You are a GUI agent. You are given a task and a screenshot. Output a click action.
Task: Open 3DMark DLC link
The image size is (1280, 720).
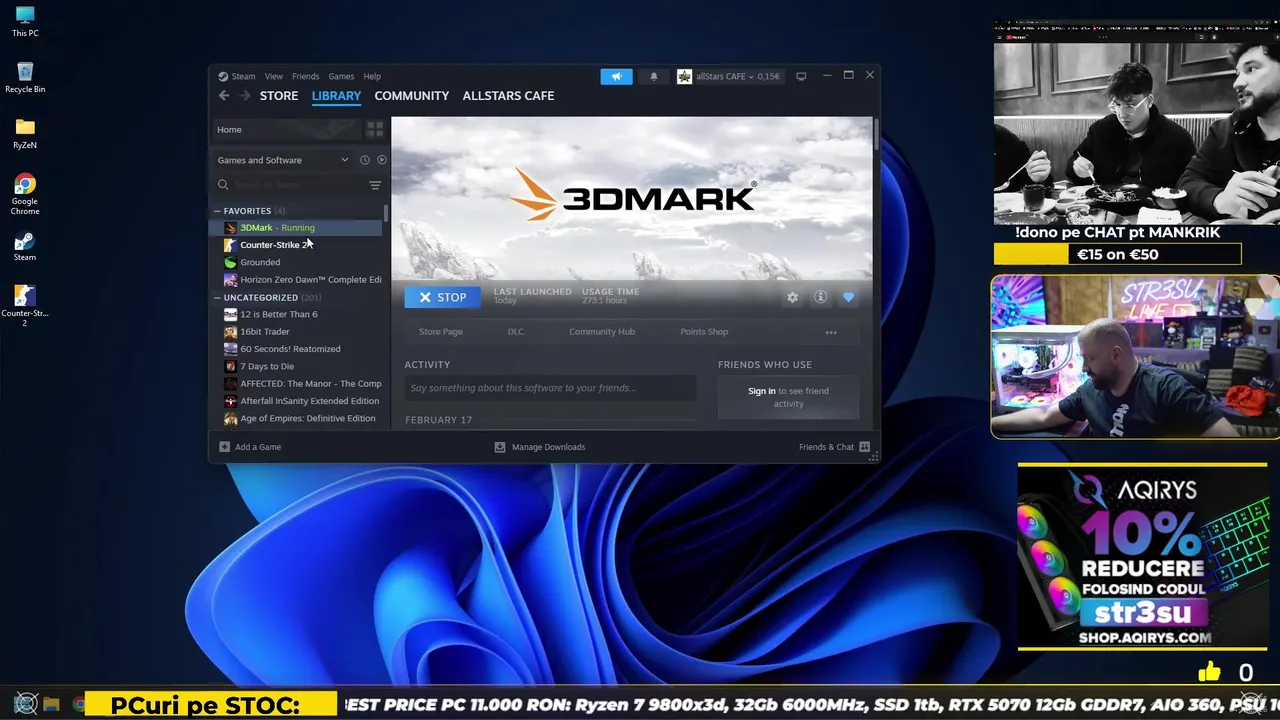tap(515, 332)
